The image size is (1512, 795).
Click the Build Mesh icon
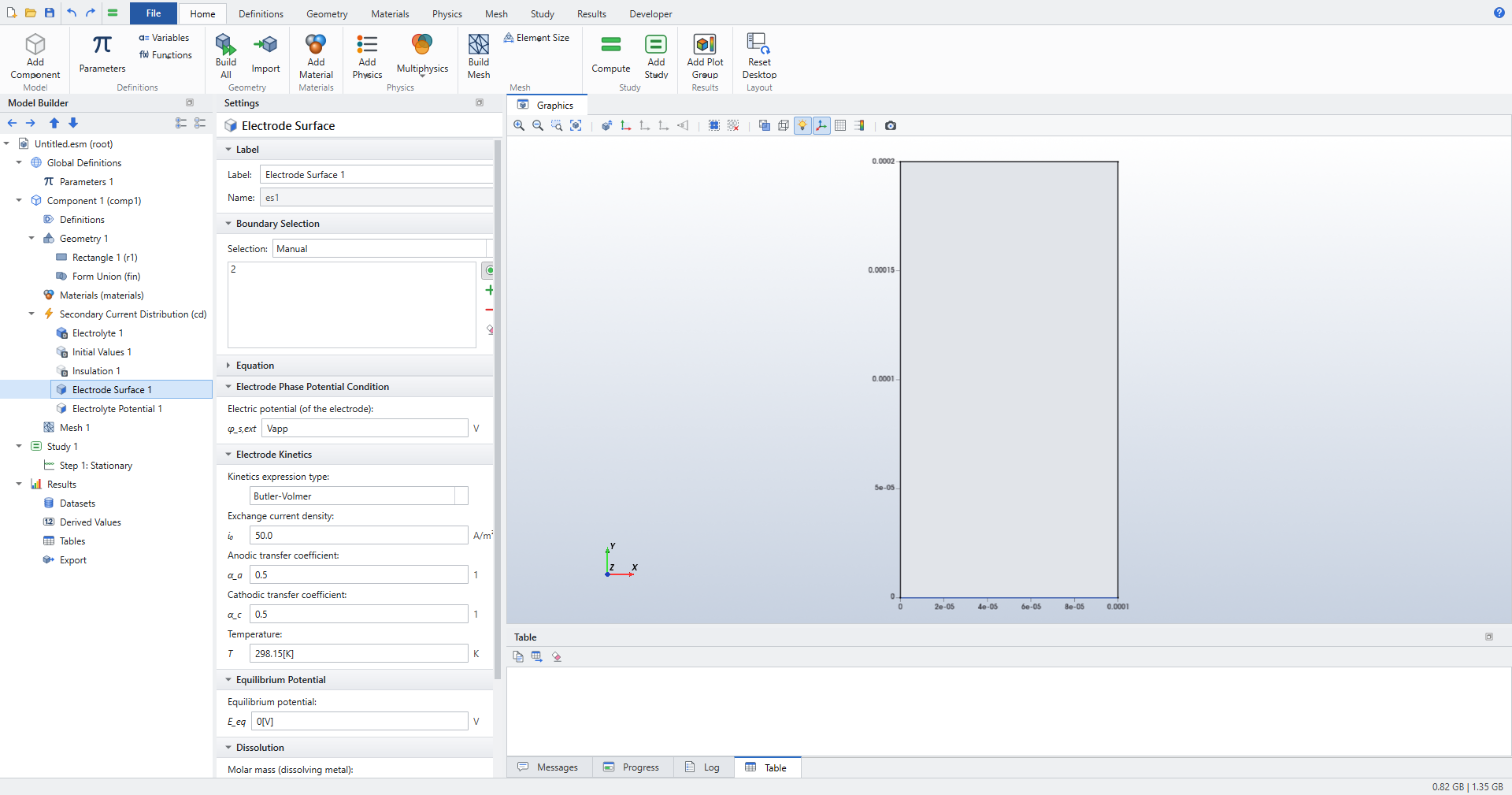tap(479, 56)
